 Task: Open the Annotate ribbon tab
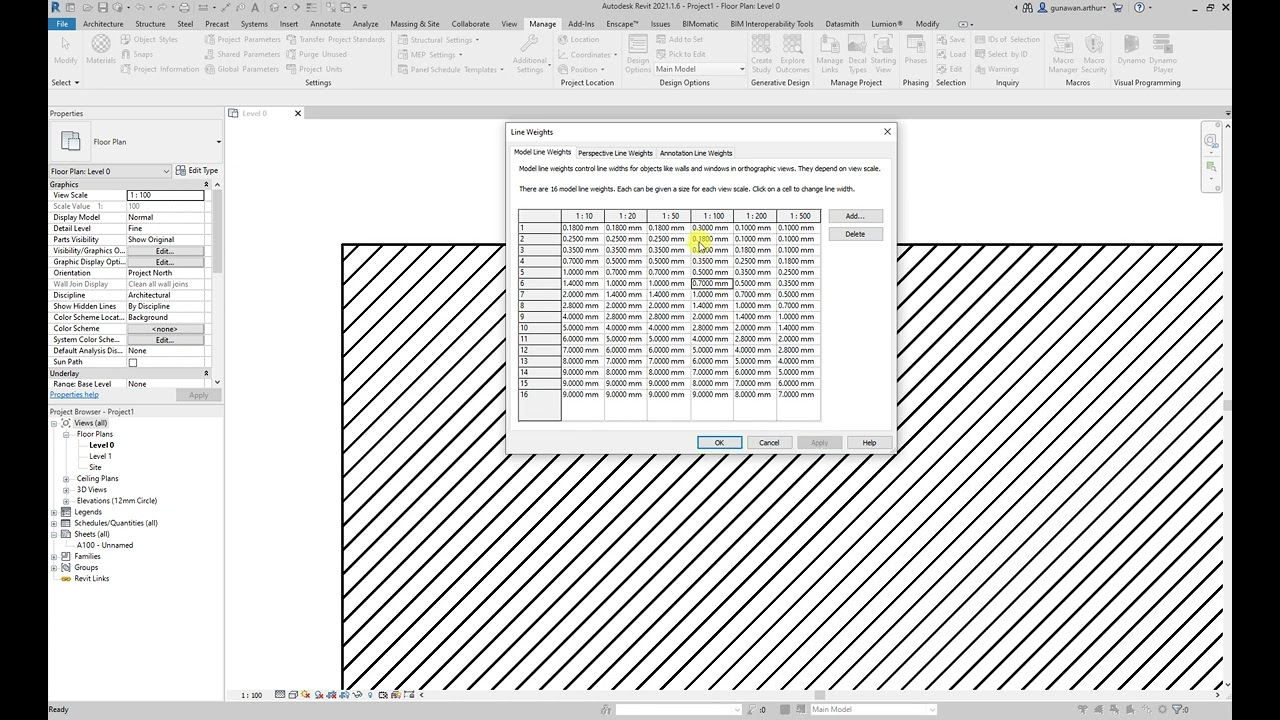[325, 24]
